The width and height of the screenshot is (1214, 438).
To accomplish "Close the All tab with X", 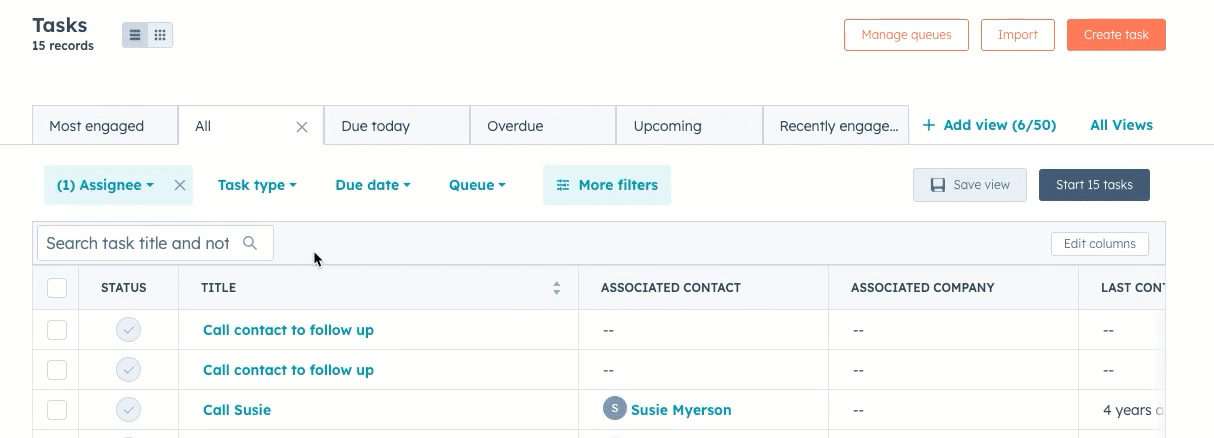I will click(302, 127).
